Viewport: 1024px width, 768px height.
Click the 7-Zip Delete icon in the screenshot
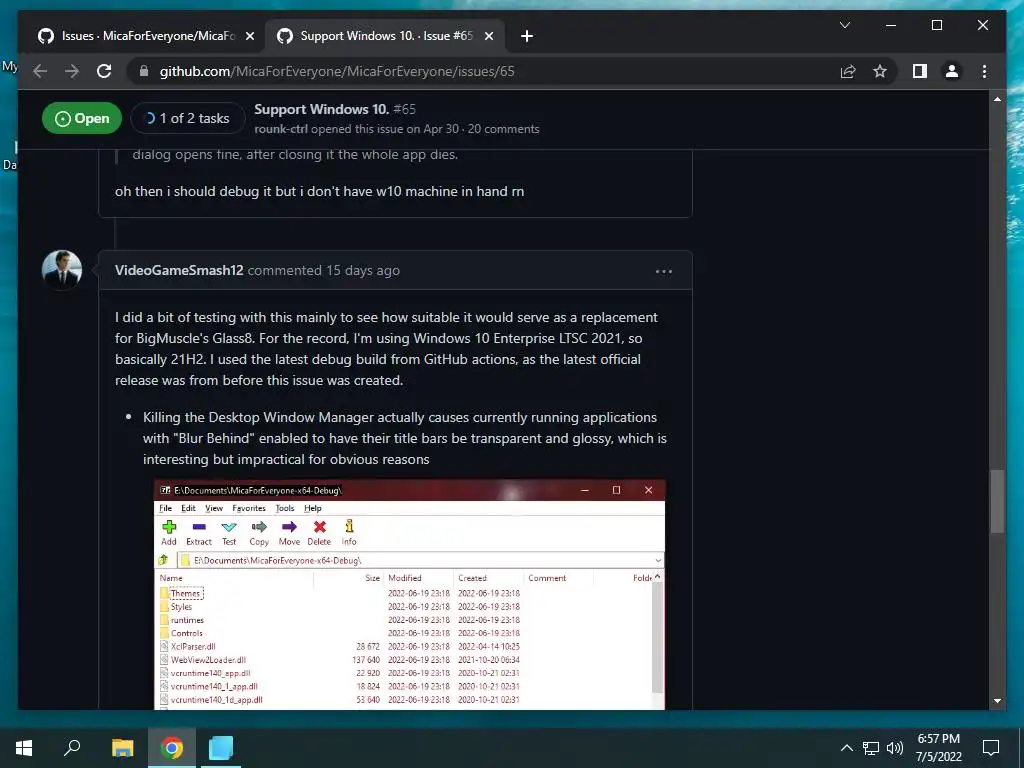319,533
